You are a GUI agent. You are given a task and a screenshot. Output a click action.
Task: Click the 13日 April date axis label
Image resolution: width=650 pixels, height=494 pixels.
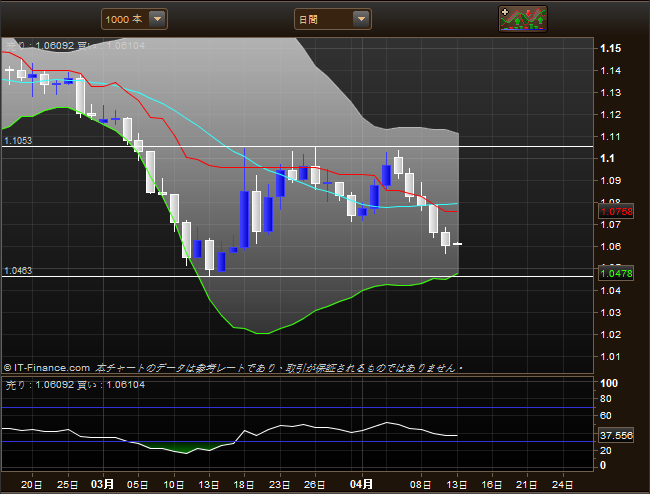point(457,484)
